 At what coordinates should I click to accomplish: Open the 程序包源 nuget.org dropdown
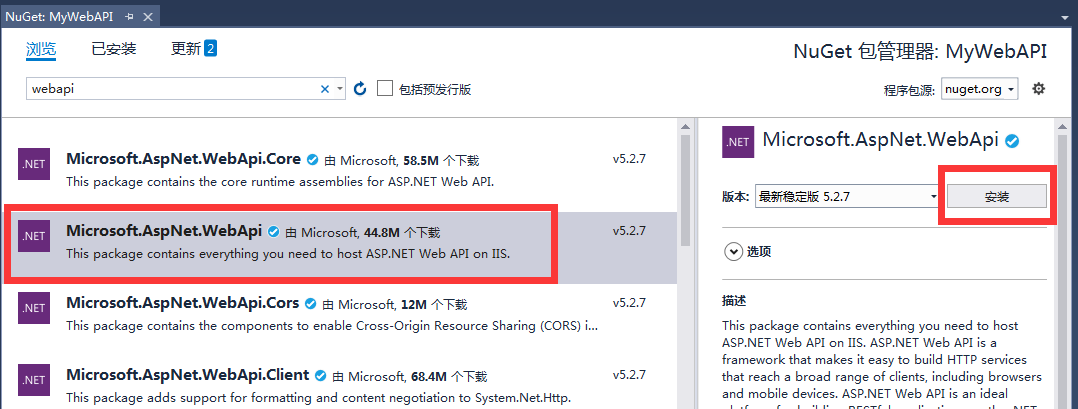coord(980,89)
